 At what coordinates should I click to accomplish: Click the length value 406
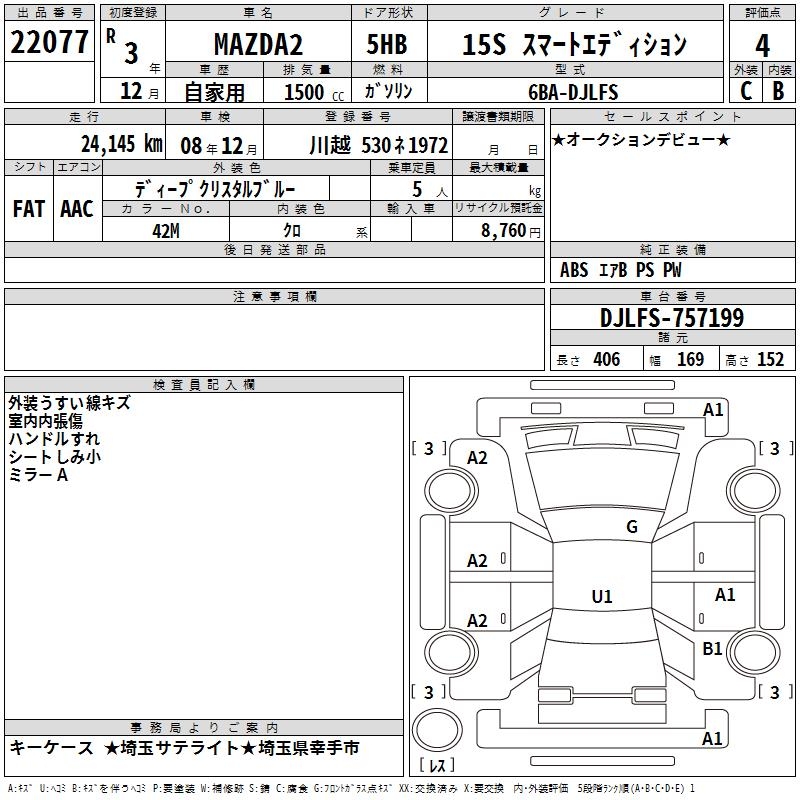coord(607,360)
